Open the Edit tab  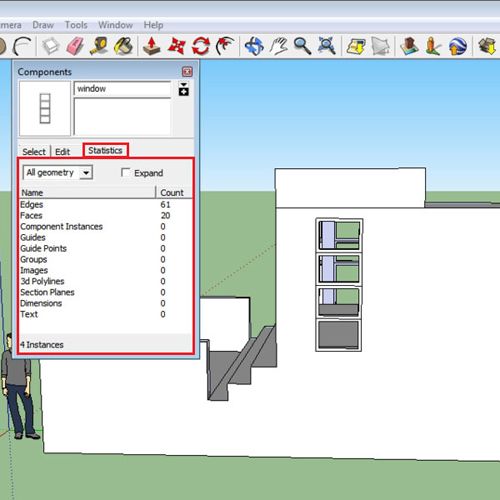(x=63, y=152)
